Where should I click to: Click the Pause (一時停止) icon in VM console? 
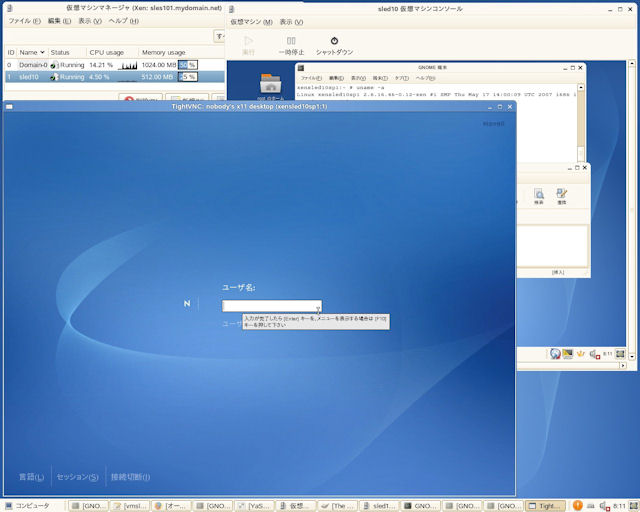pos(291,41)
